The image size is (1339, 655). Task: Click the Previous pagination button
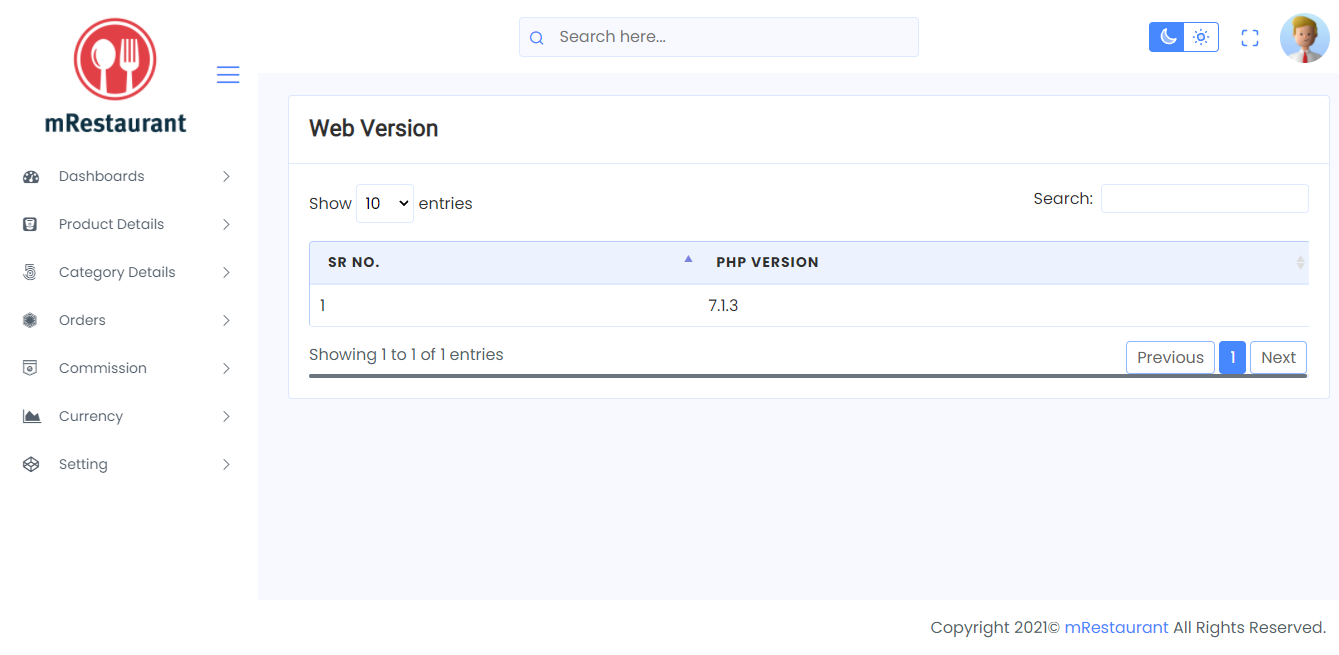click(1170, 357)
